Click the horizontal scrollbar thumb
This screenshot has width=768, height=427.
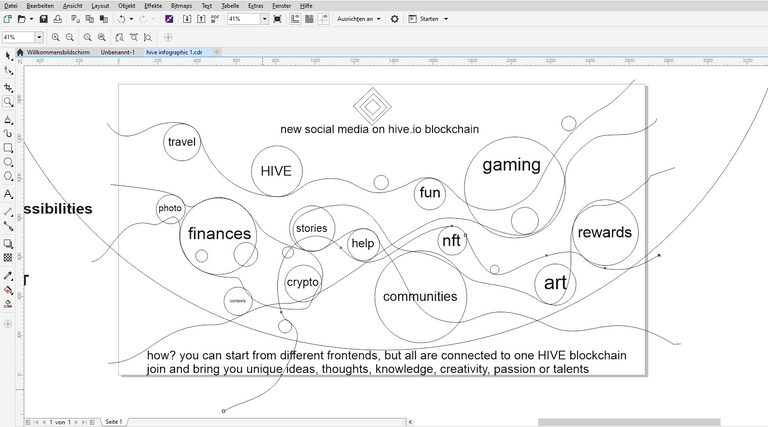click(x=629, y=422)
